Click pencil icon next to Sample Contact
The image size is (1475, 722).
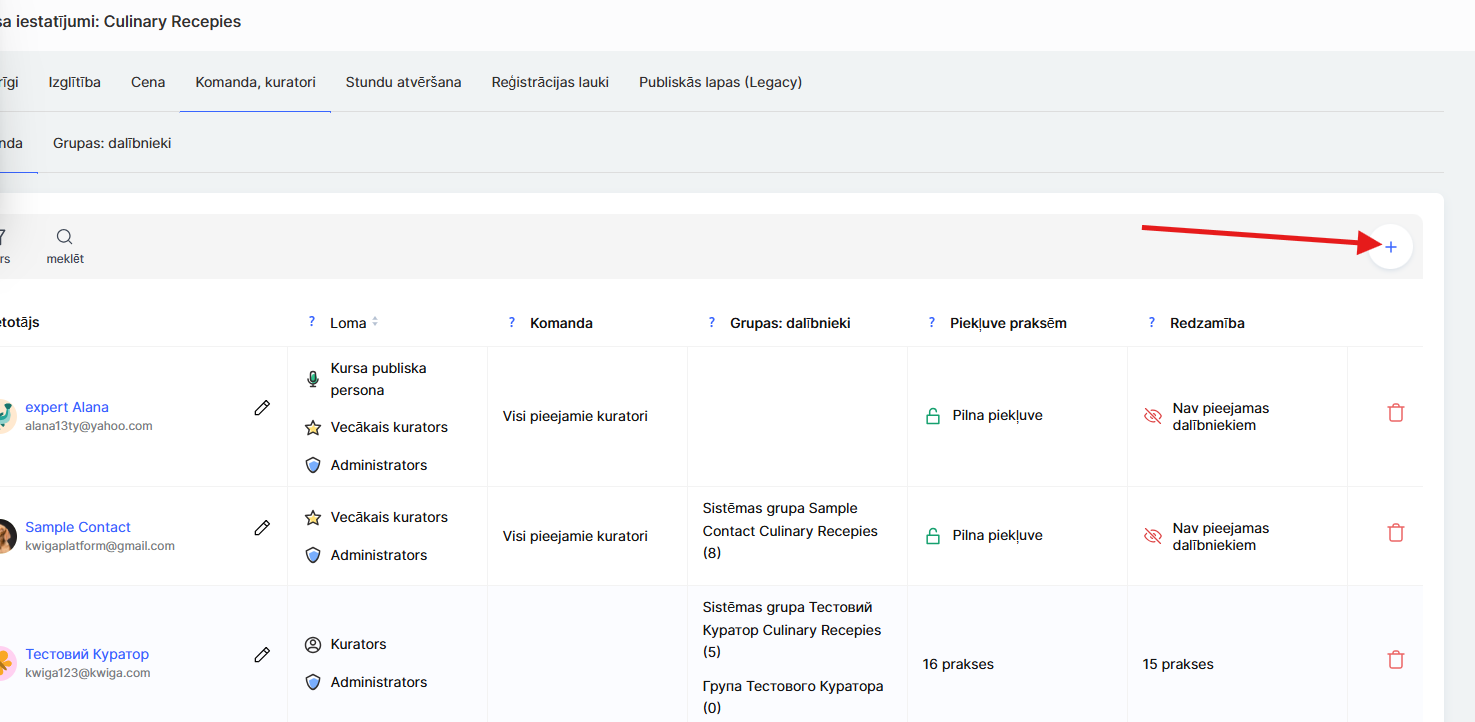coord(262,528)
